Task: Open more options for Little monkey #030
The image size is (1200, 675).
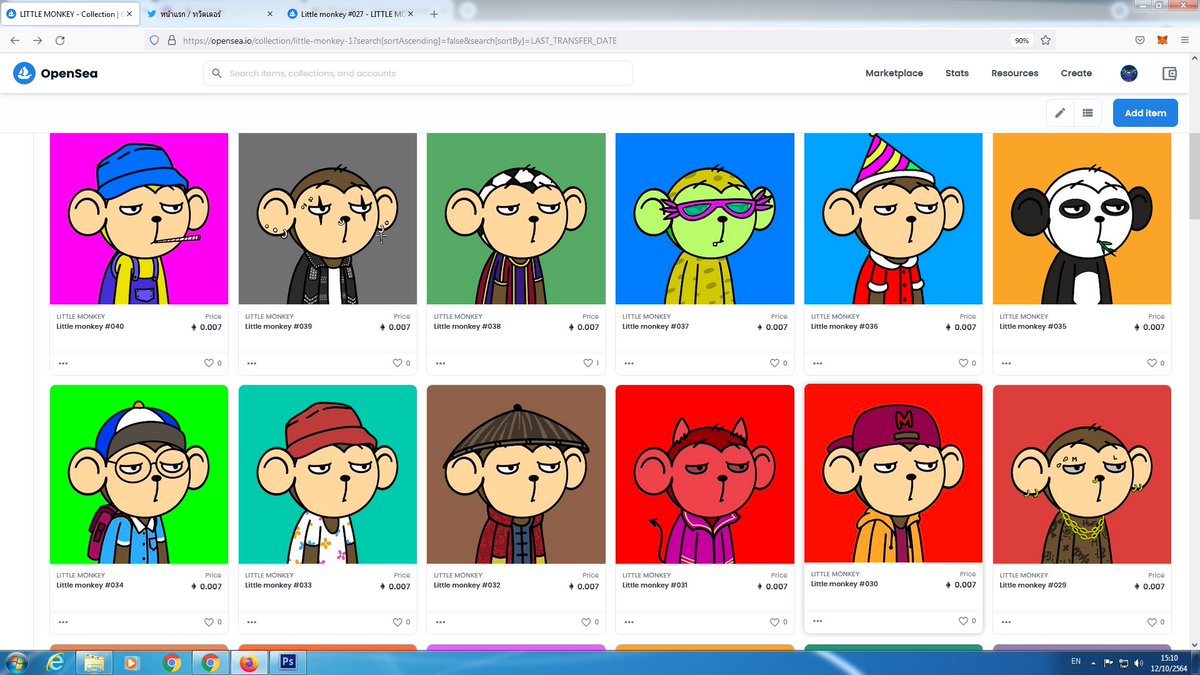Action: click(817, 621)
